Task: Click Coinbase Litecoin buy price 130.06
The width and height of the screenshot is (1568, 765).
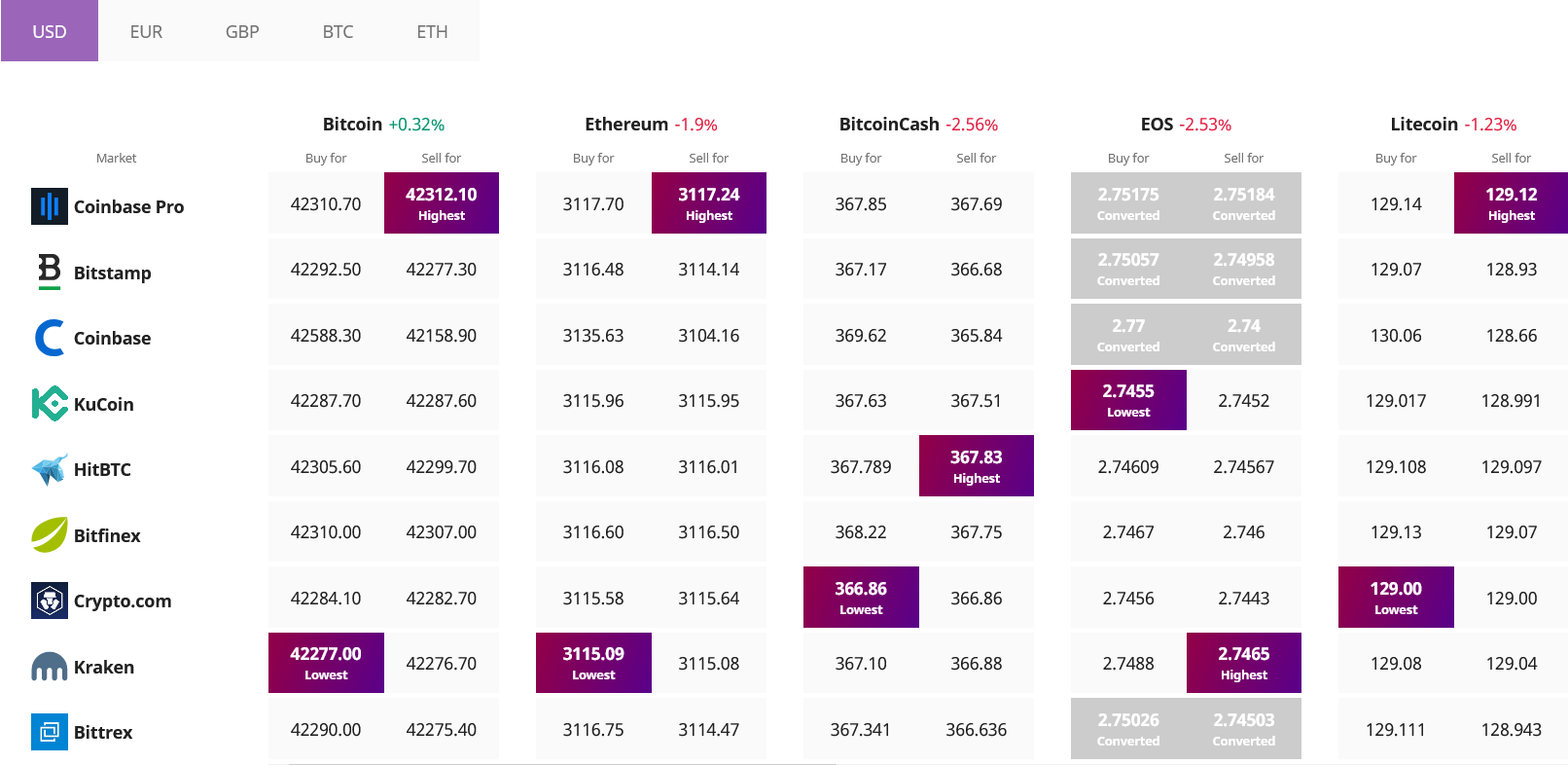Action: point(1396,335)
